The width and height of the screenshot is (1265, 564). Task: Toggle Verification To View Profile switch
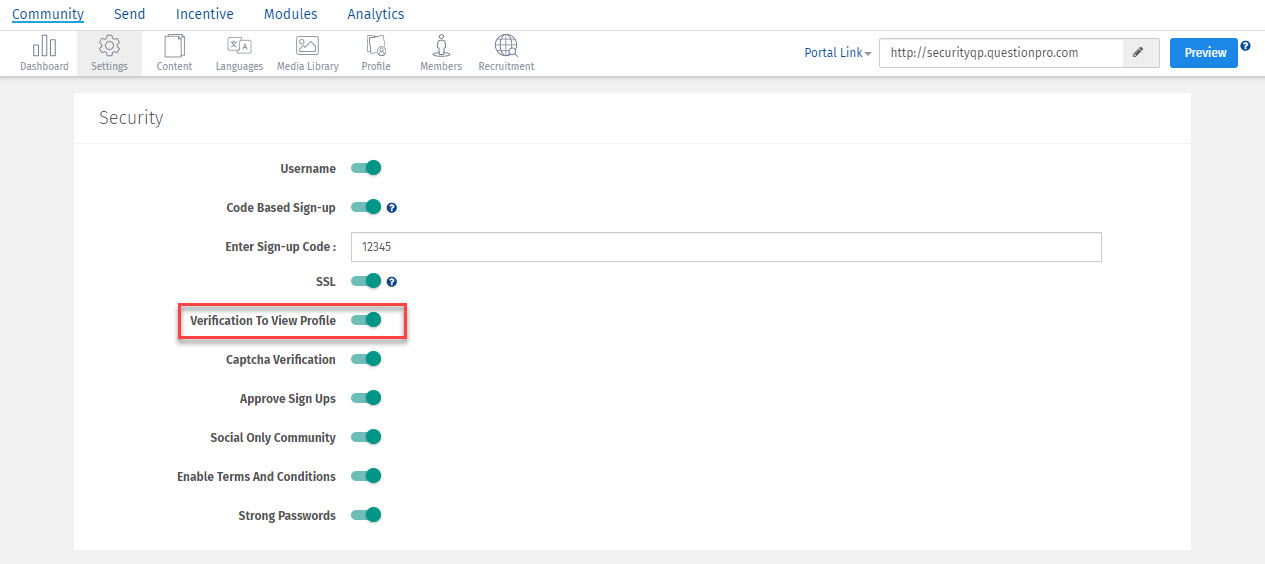(366, 320)
